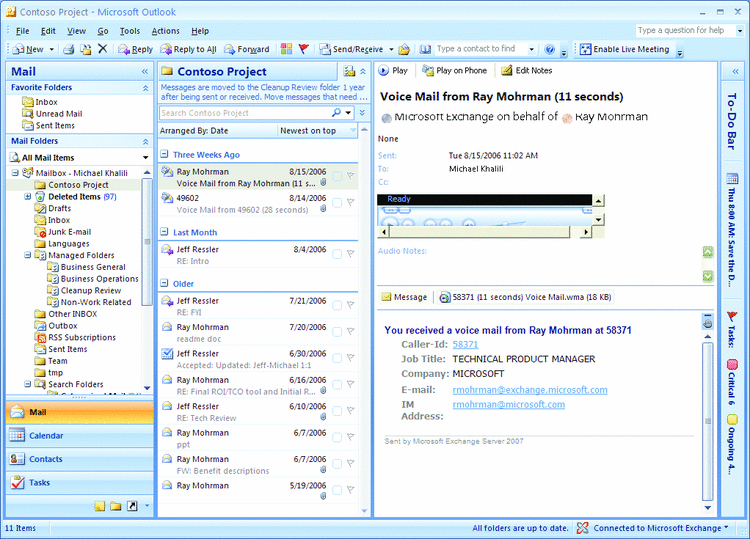Open the Actions menu
The width and height of the screenshot is (750, 539).
(x=165, y=31)
